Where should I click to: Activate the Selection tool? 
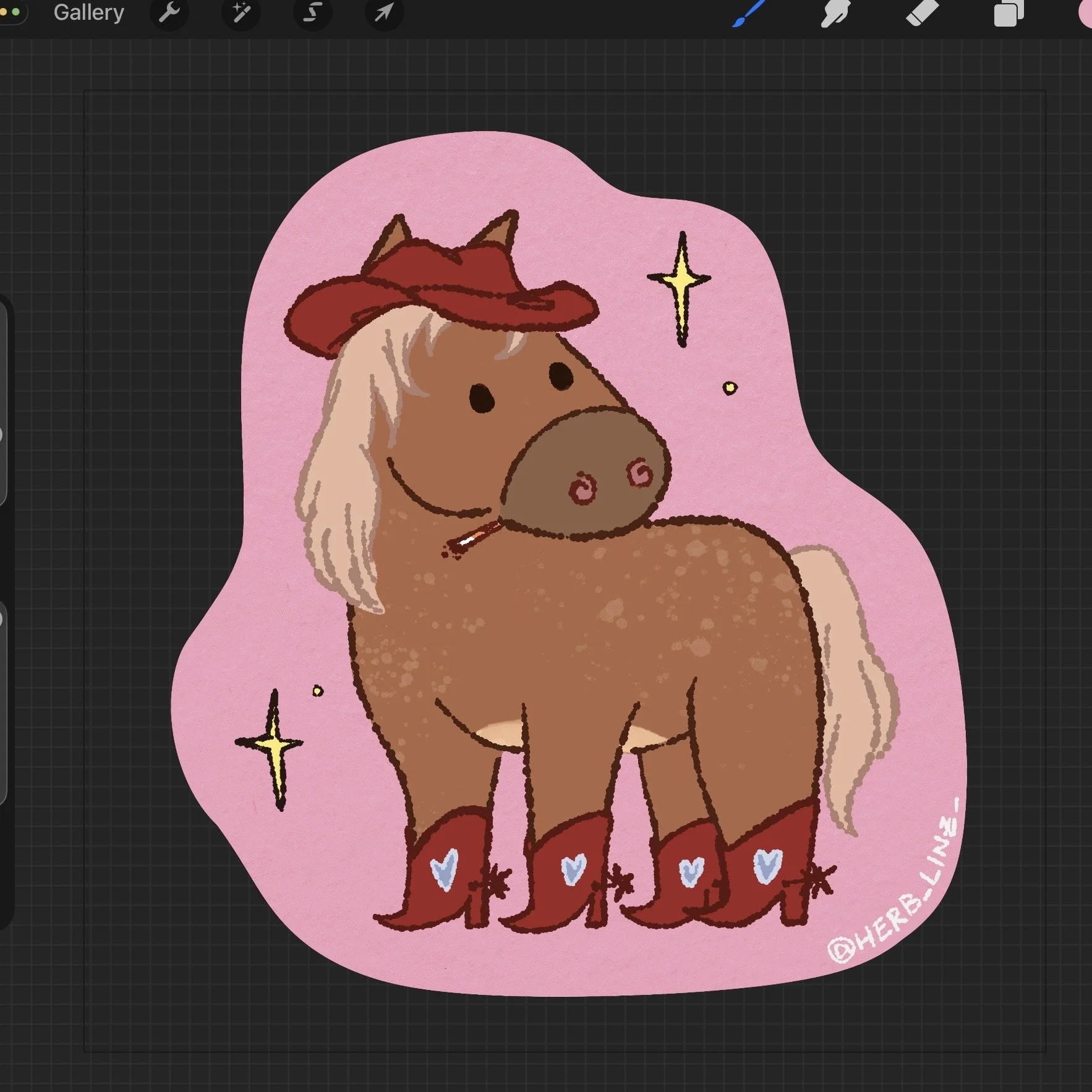click(312, 12)
